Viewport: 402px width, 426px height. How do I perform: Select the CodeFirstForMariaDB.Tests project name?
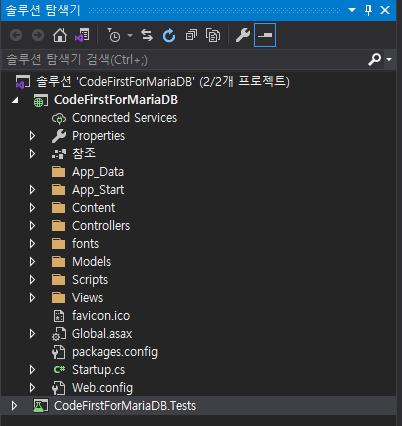[125, 406]
